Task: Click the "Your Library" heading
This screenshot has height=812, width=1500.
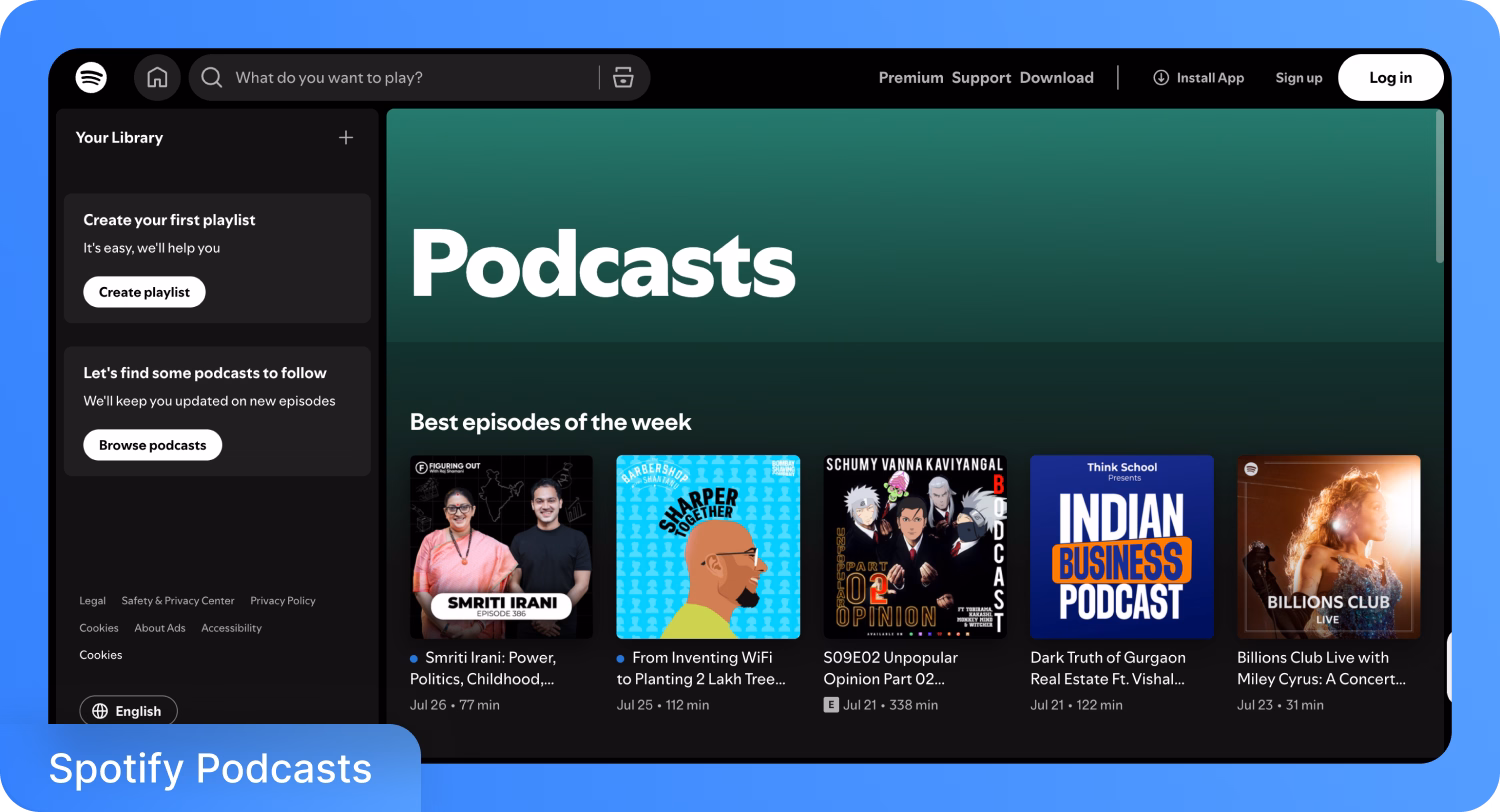Action: pos(119,138)
